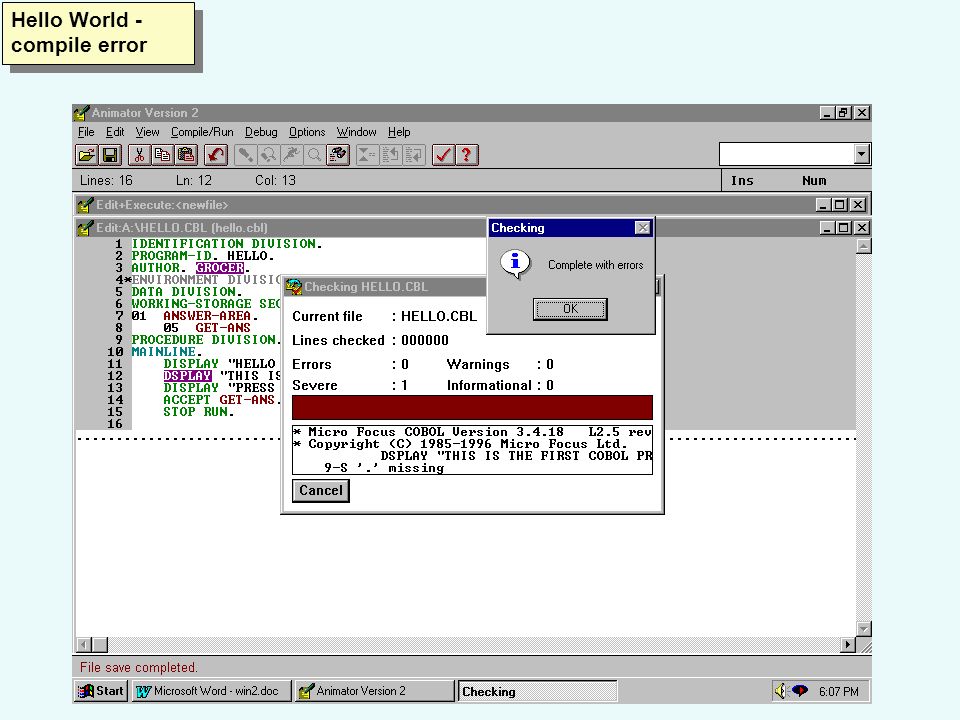
Task: Click the greyed hourglass-shaped toolbar icon
Action: pyautogui.click(x=367, y=155)
